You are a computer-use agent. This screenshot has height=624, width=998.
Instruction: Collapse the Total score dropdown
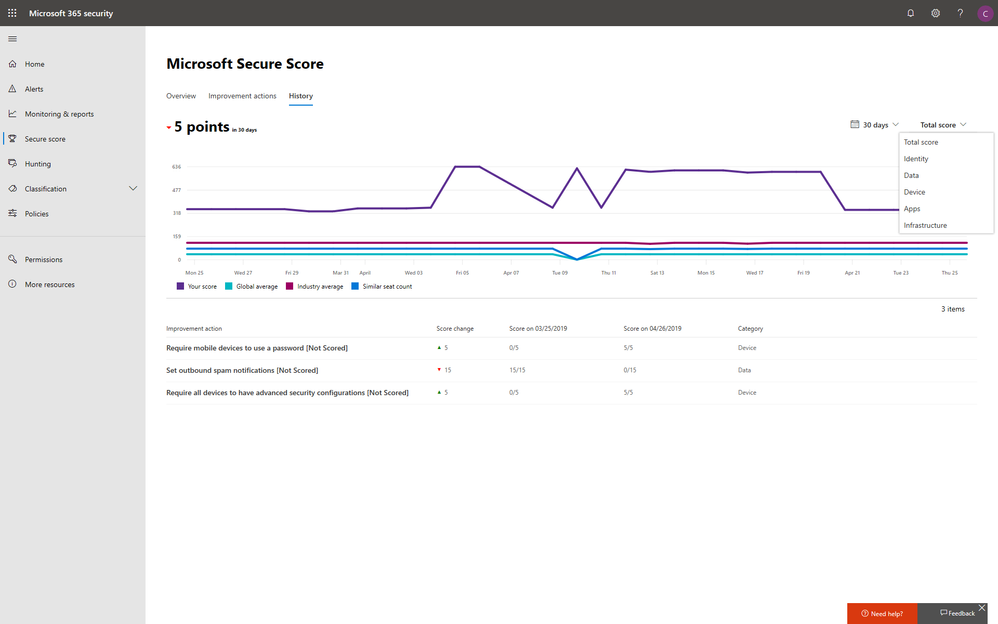click(x=944, y=125)
